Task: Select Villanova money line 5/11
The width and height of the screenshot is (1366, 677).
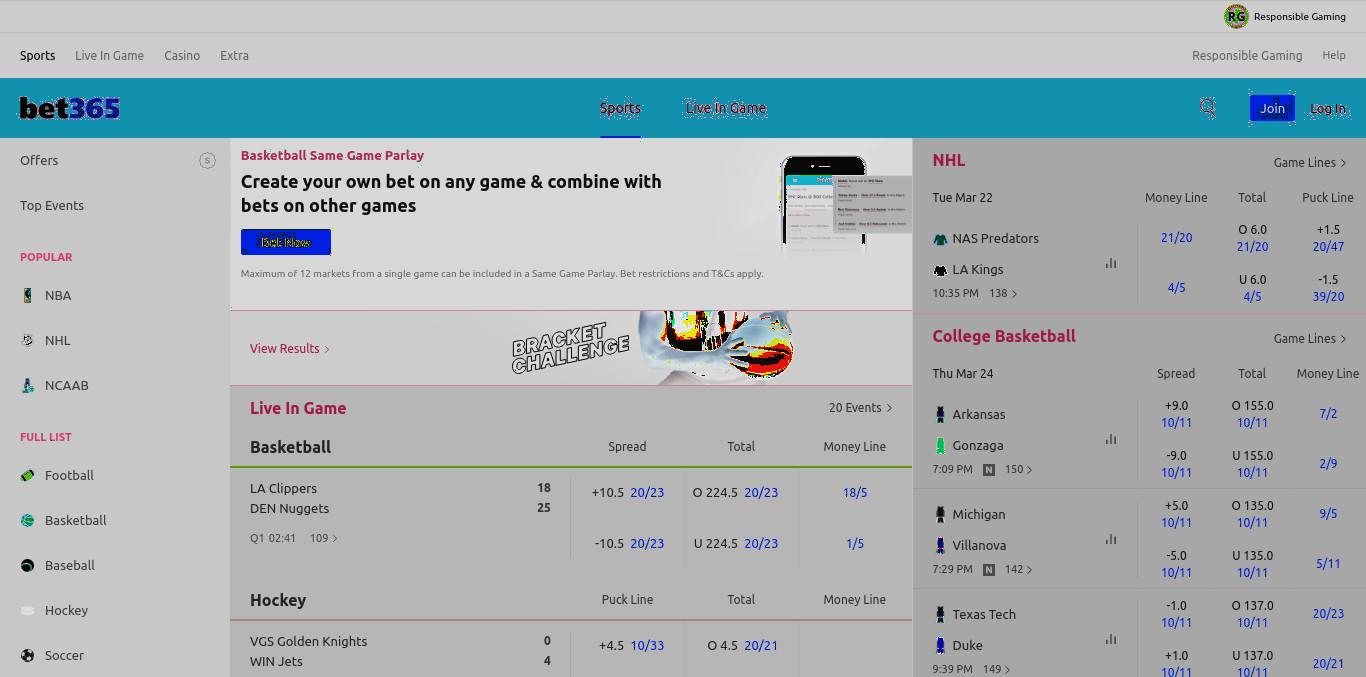Action: [1328, 563]
